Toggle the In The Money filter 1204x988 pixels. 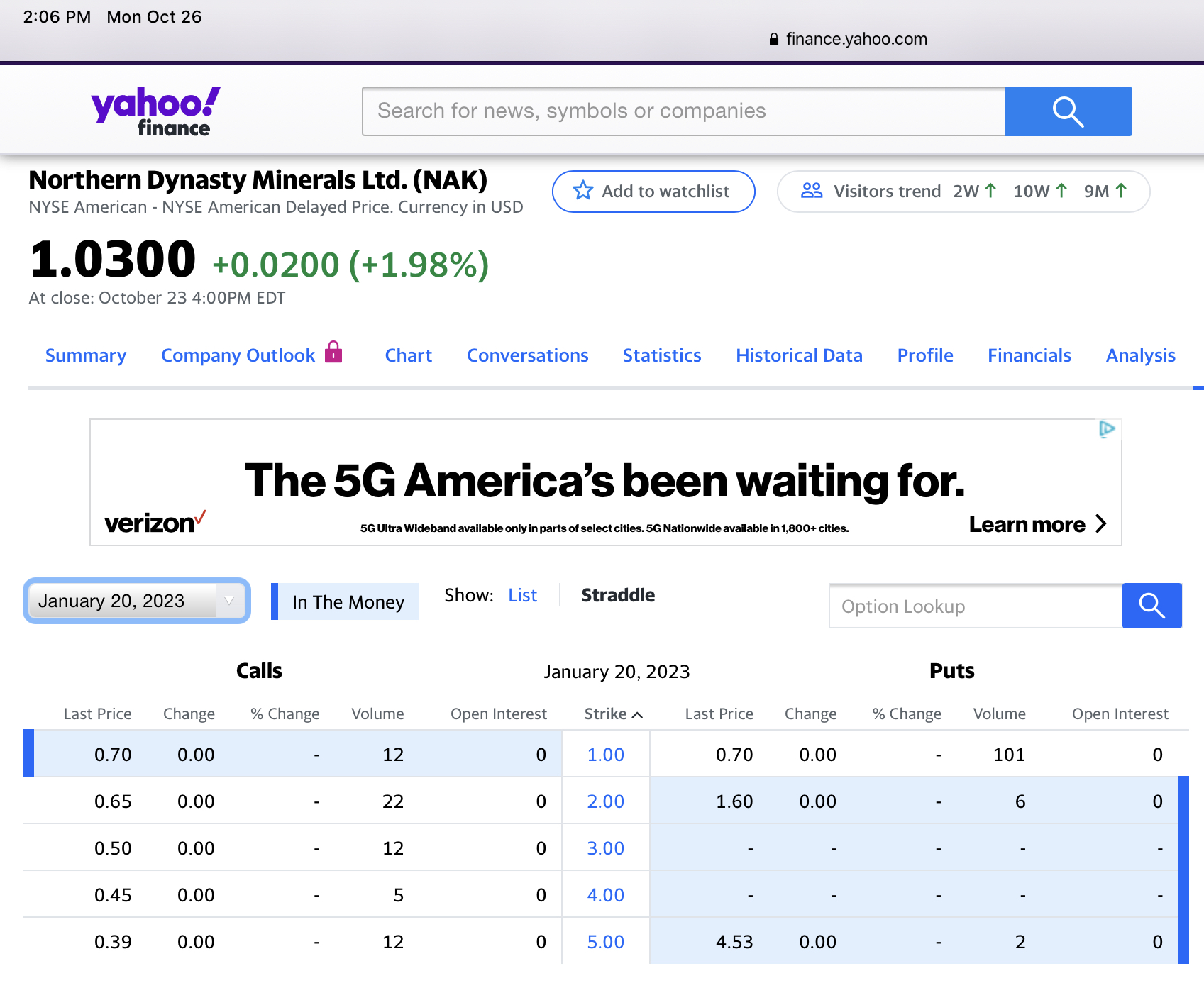(347, 602)
